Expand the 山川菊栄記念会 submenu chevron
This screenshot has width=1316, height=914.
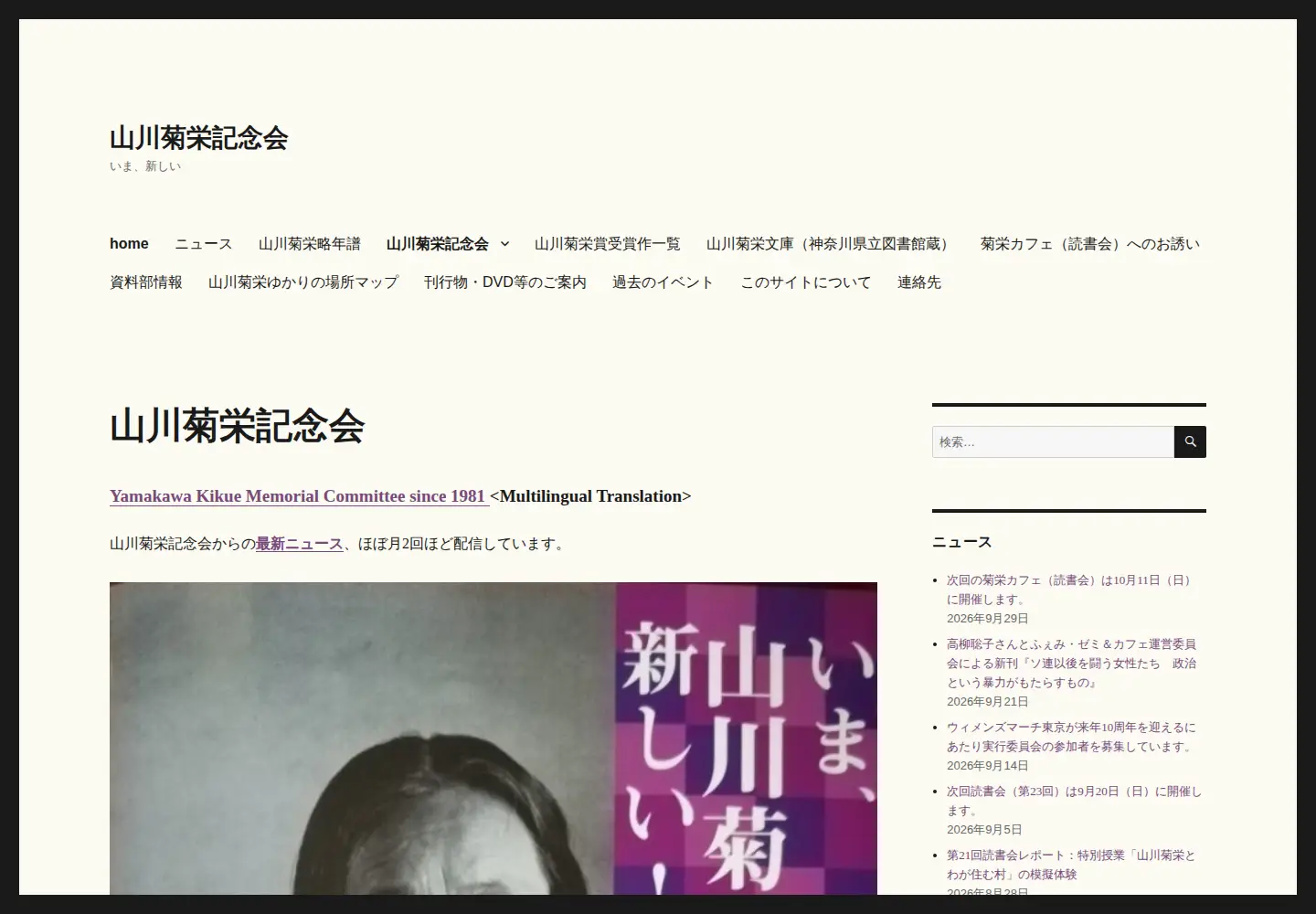coord(504,244)
